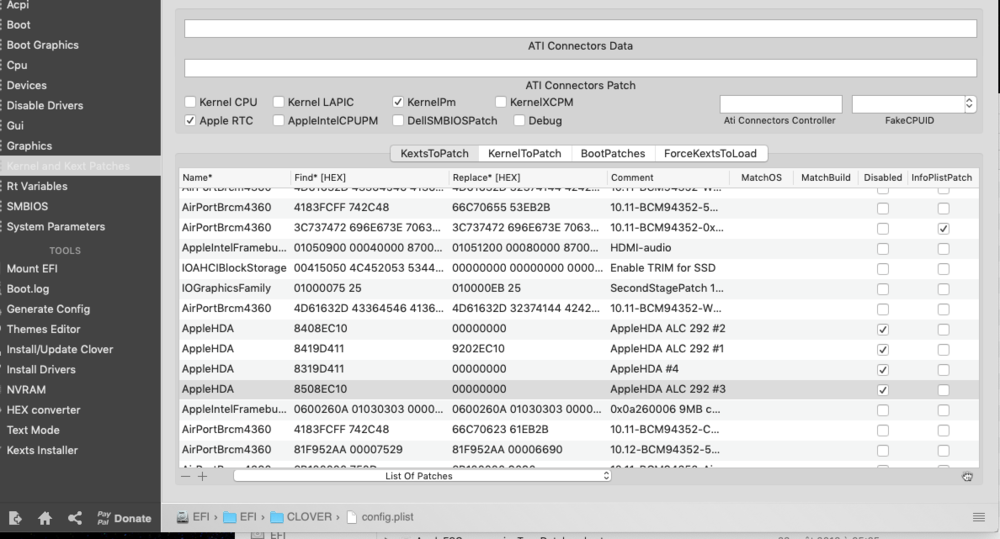Image resolution: width=1000 pixels, height=539 pixels.
Task: Click the minus icon to remove patch
Action: tap(186, 476)
